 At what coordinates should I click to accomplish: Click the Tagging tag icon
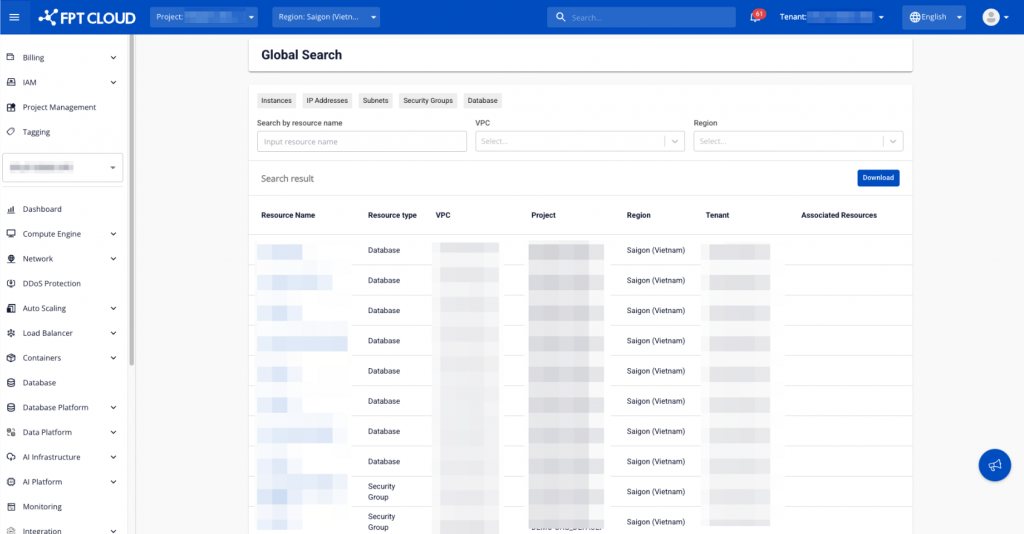[11, 132]
